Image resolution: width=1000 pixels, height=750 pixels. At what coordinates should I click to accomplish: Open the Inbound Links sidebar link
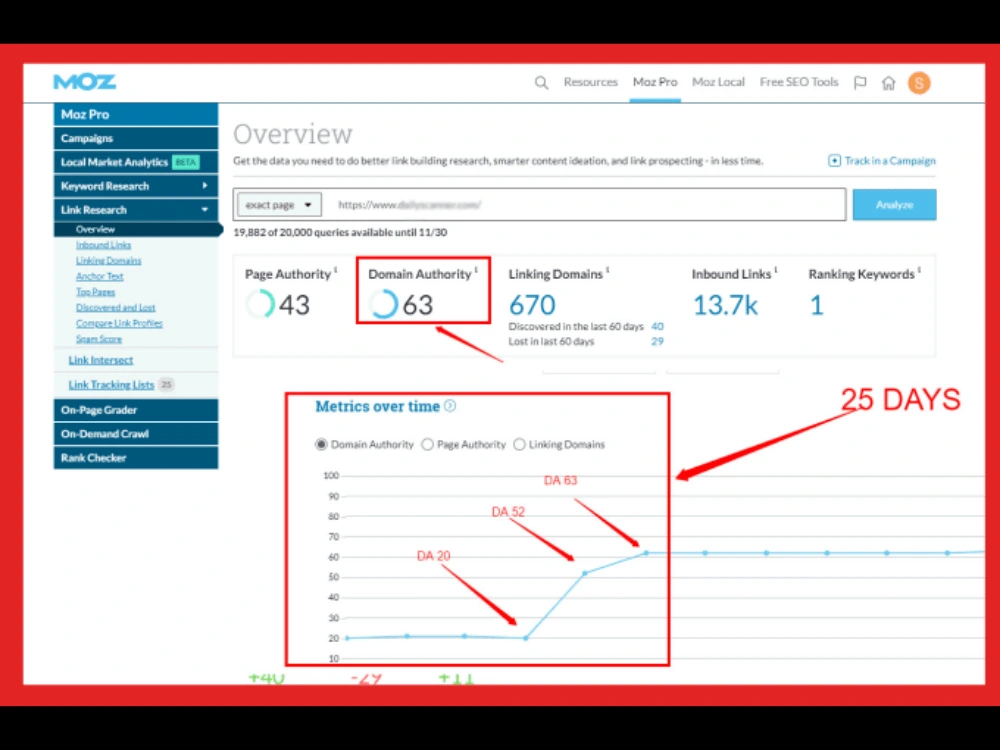pyautogui.click(x=103, y=245)
